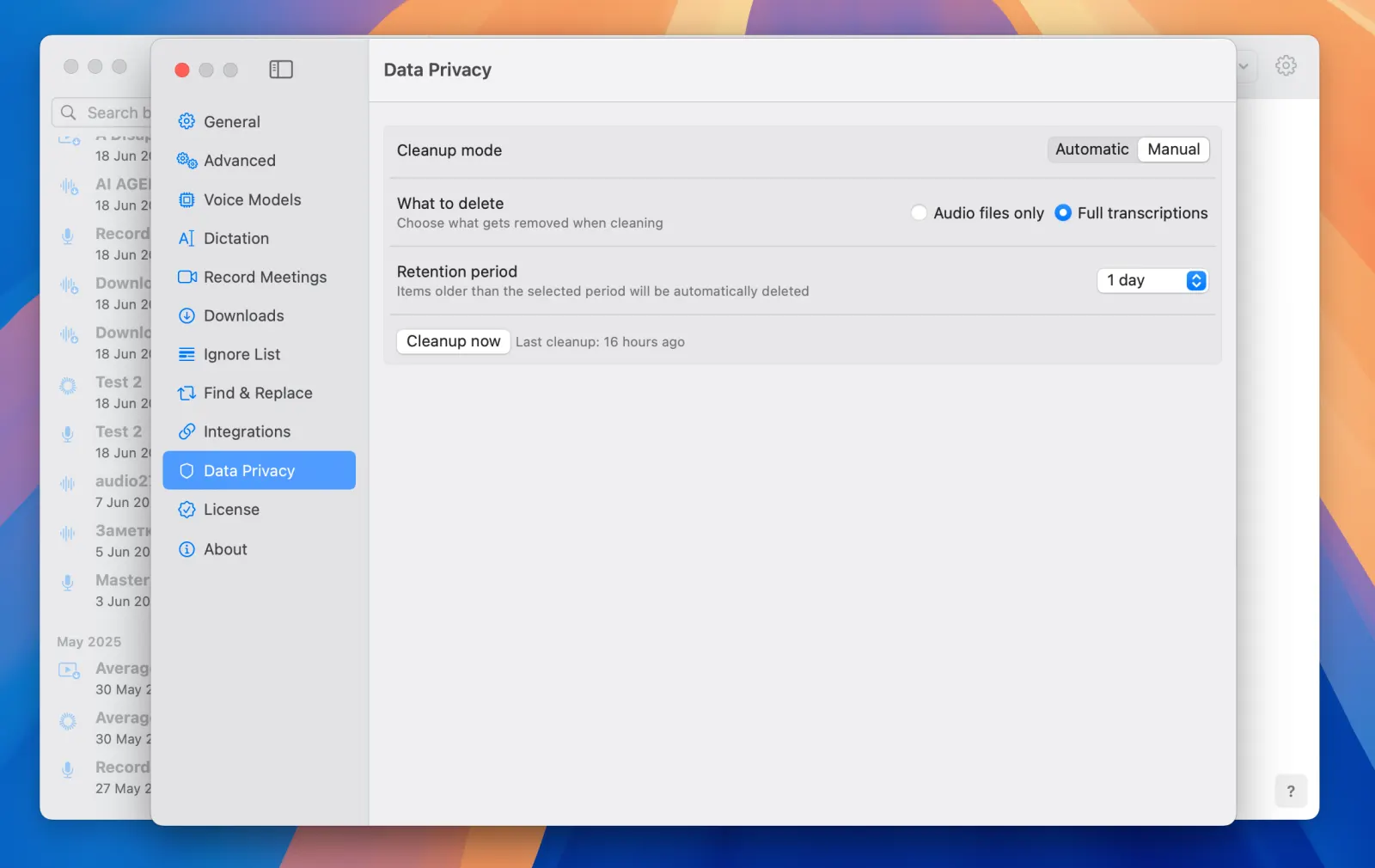1375x868 pixels.
Task: Open Integrations settings
Action: pyautogui.click(x=259, y=432)
